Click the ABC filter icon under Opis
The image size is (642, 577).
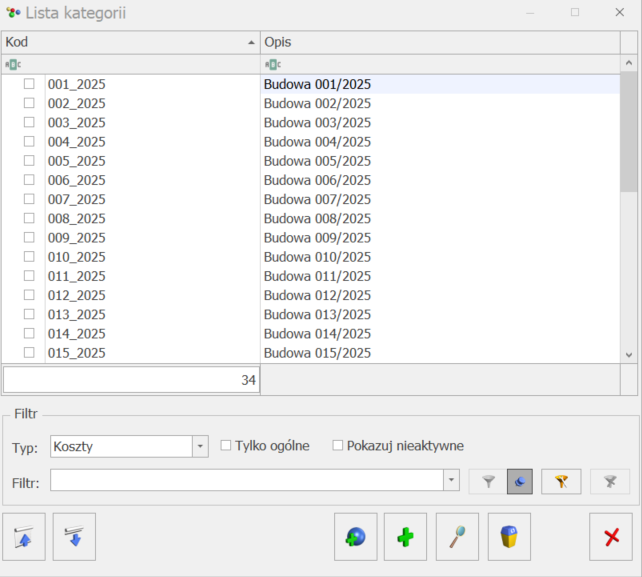coord(273,64)
